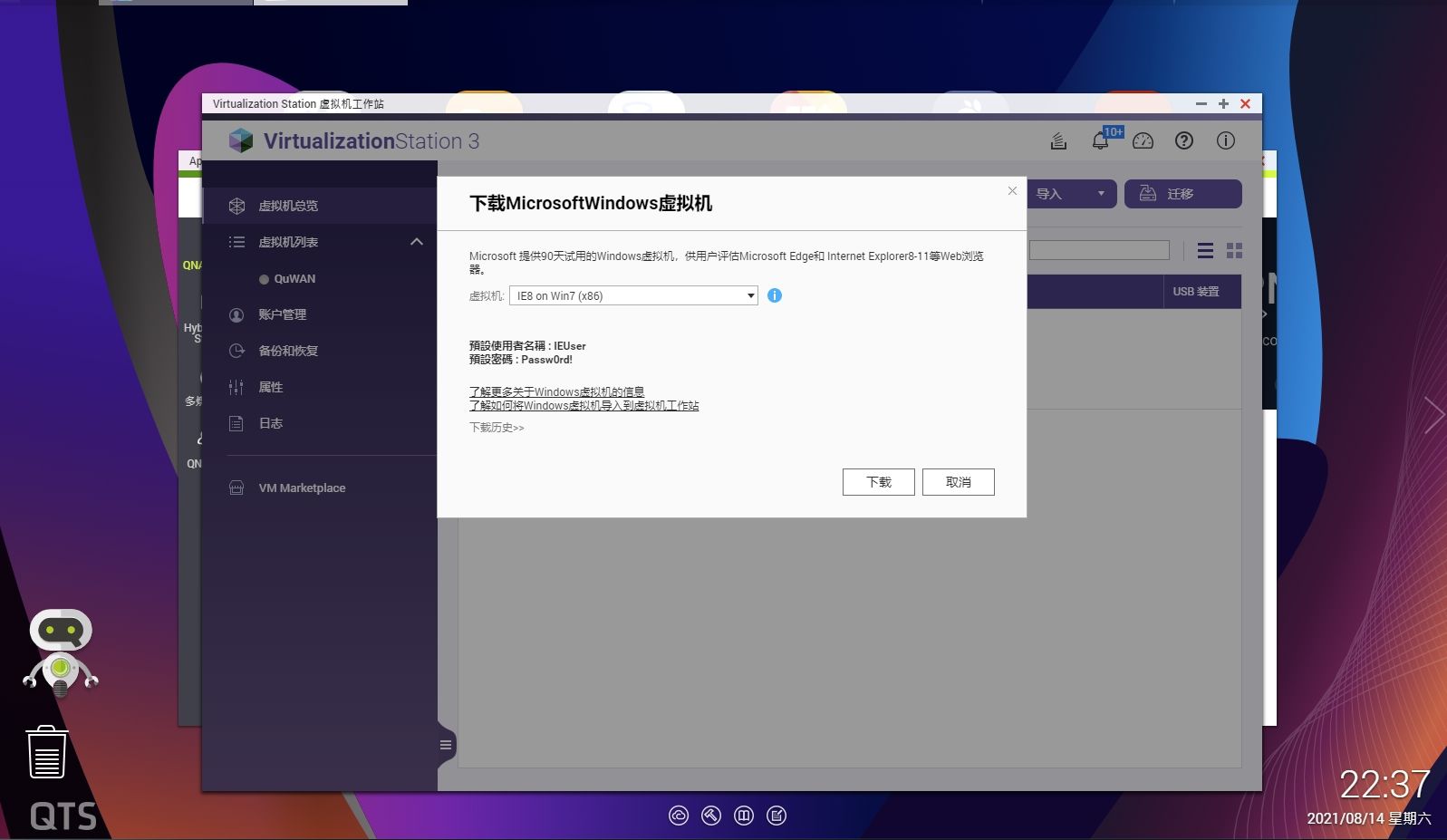The image size is (1447, 840).
Task: Open notifications bell with 10+ badge
Action: (x=1101, y=140)
